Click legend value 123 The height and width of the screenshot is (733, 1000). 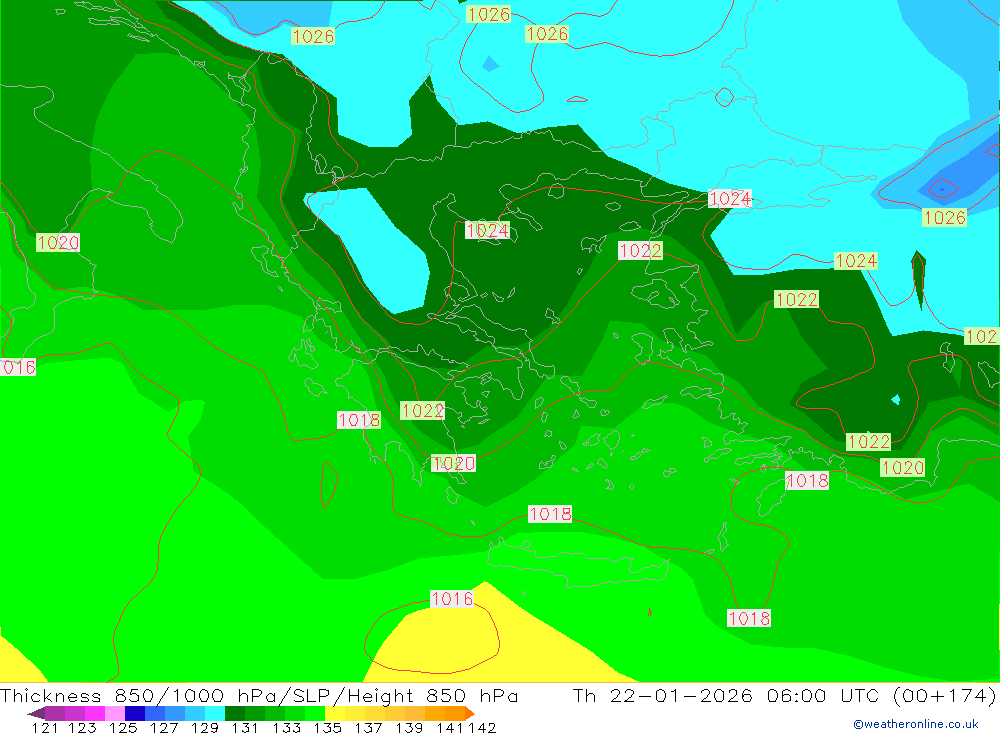pos(82,728)
